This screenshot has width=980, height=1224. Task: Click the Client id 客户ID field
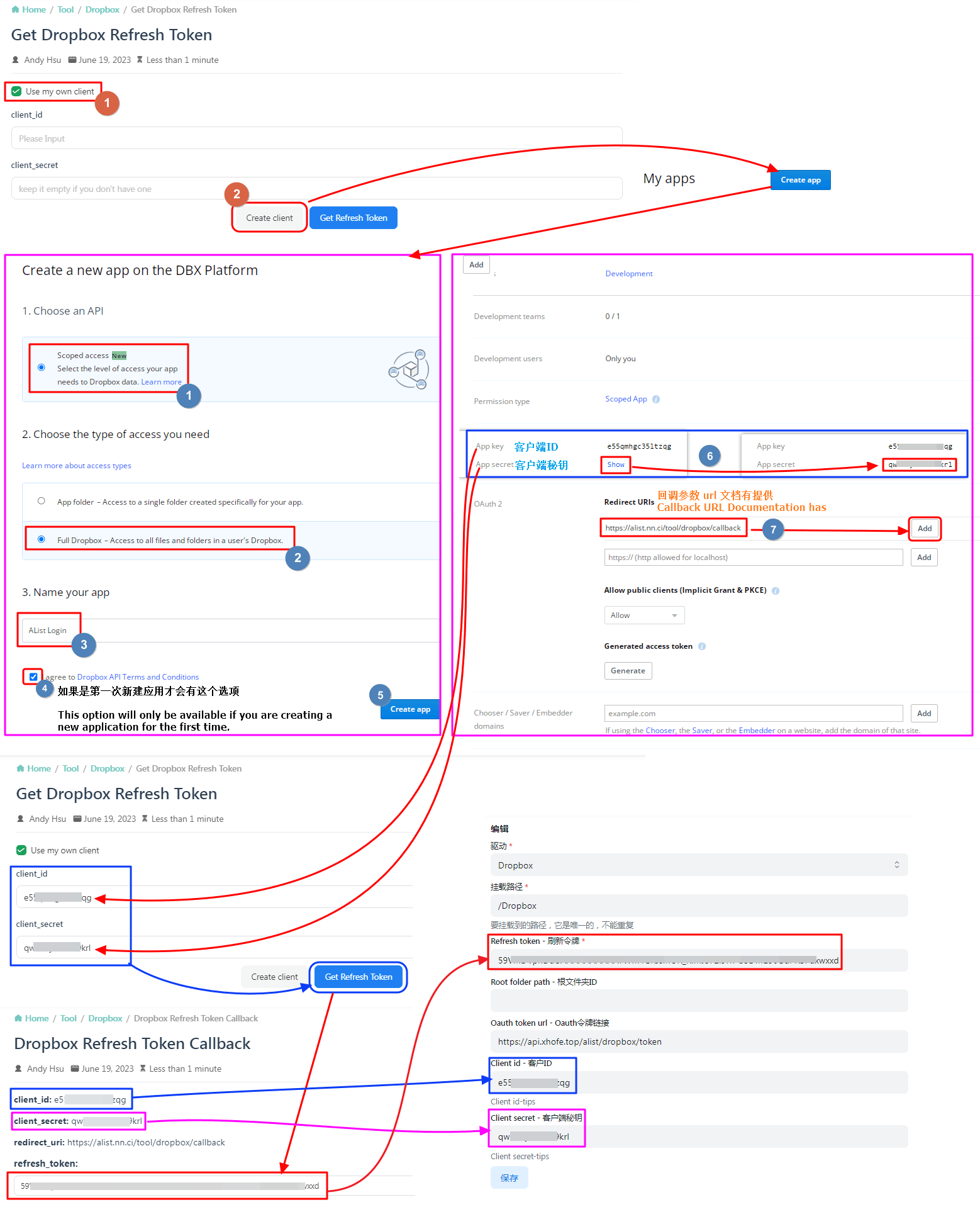pos(699,1082)
